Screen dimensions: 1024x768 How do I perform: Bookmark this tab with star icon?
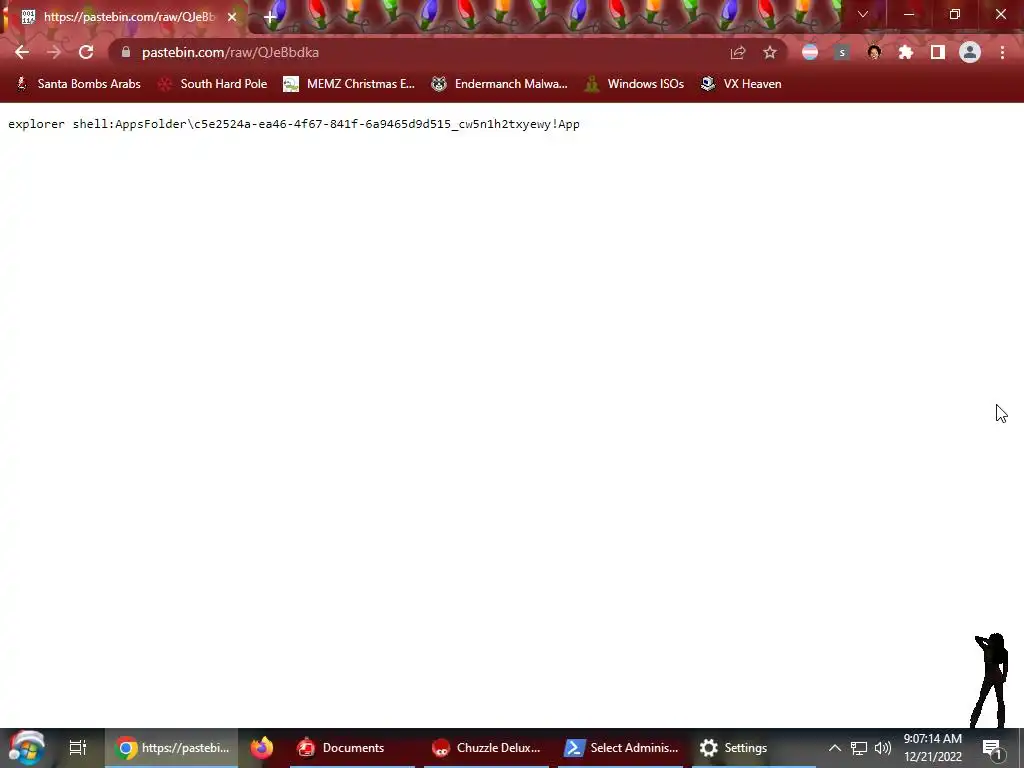770,52
